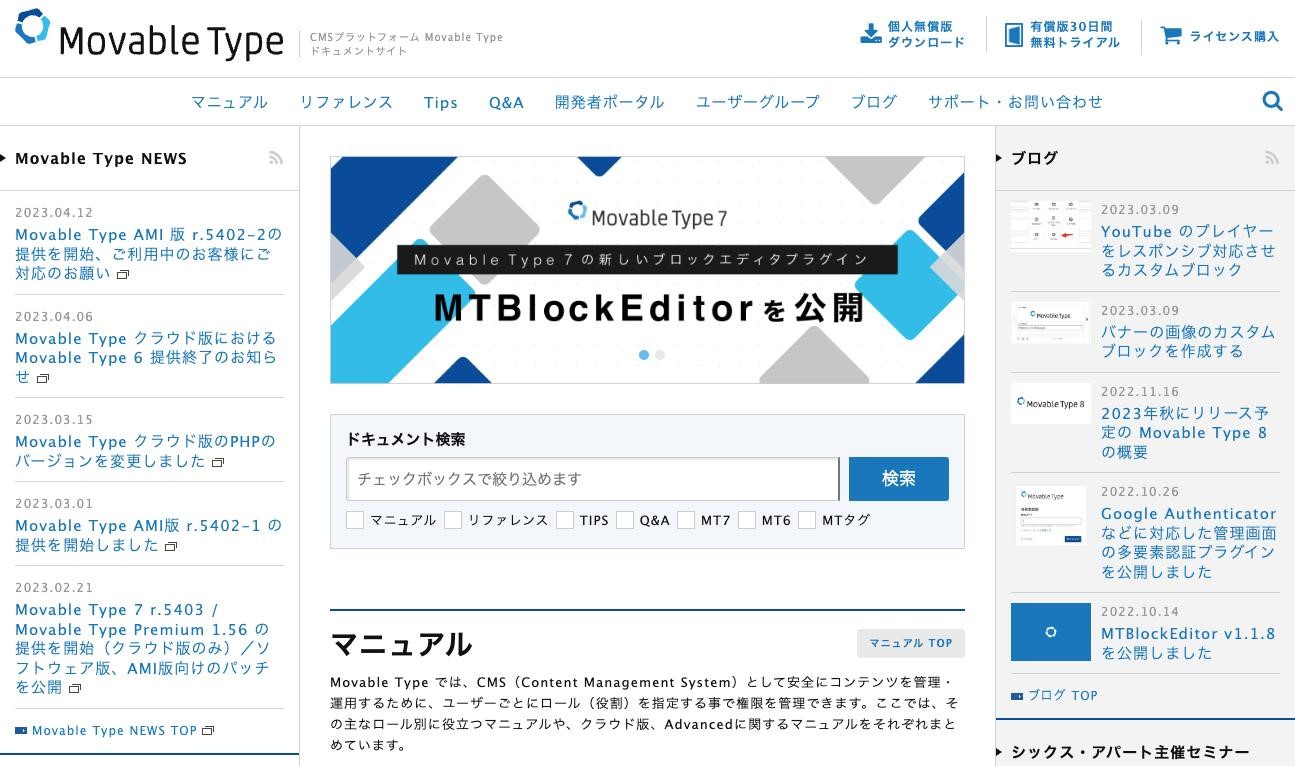Open news about Movable Type 6 提供終了
1295x766 pixels.
(x=146, y=358)
